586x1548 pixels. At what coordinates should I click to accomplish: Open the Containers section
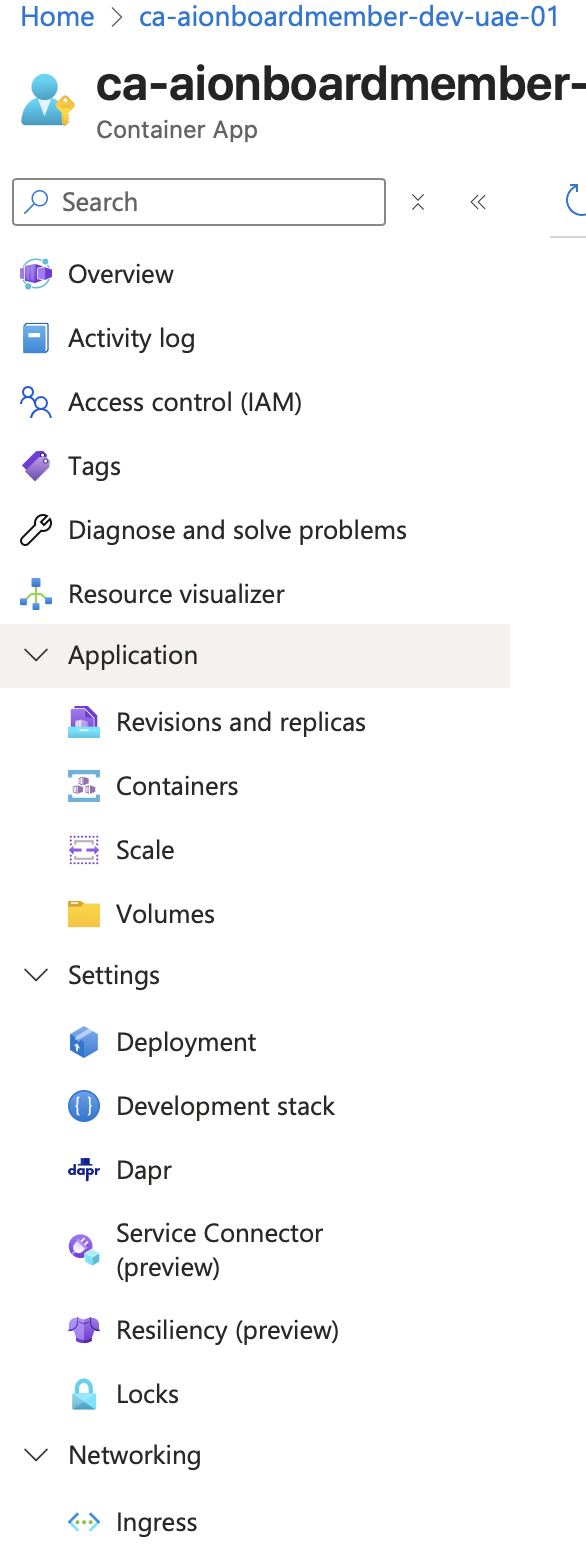point(177,785)
